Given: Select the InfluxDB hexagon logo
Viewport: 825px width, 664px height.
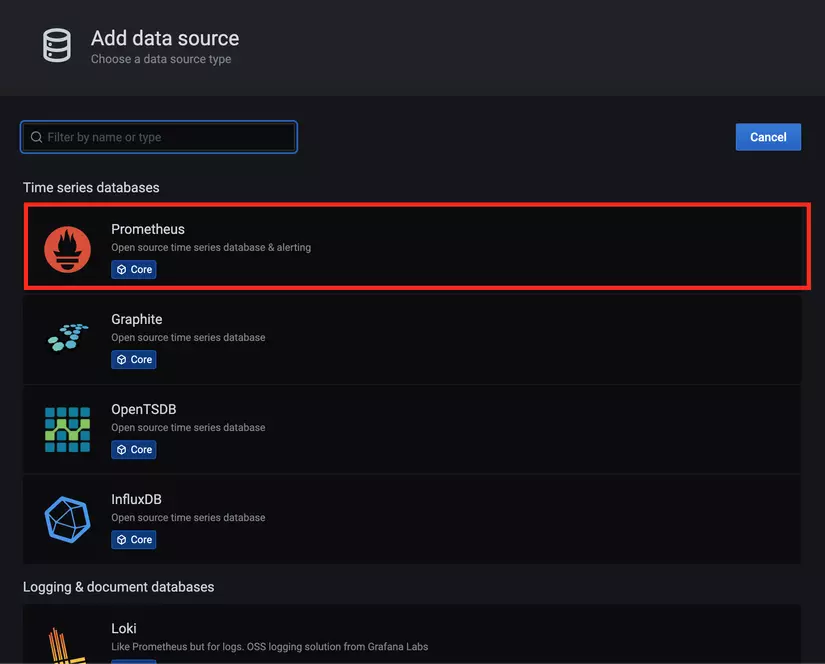Looking at the screenshot, I should click(67, 518).
